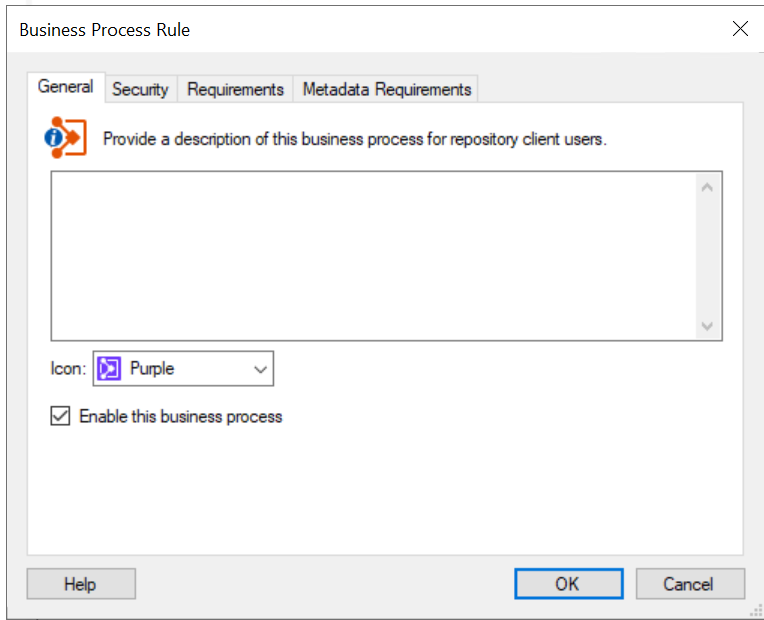Switch to the General tab

(x=66, y=87)
